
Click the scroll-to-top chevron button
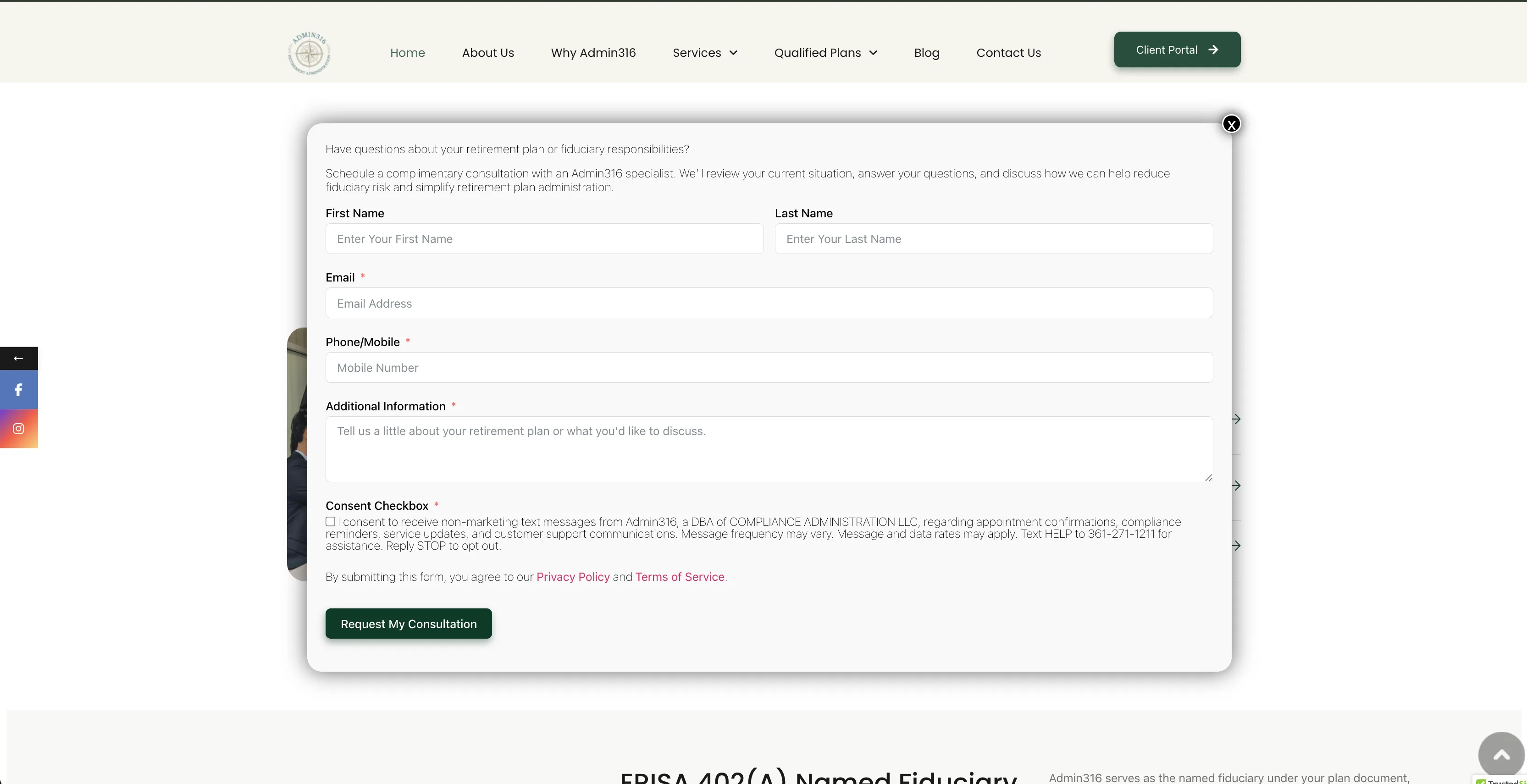pos(1501,754)
